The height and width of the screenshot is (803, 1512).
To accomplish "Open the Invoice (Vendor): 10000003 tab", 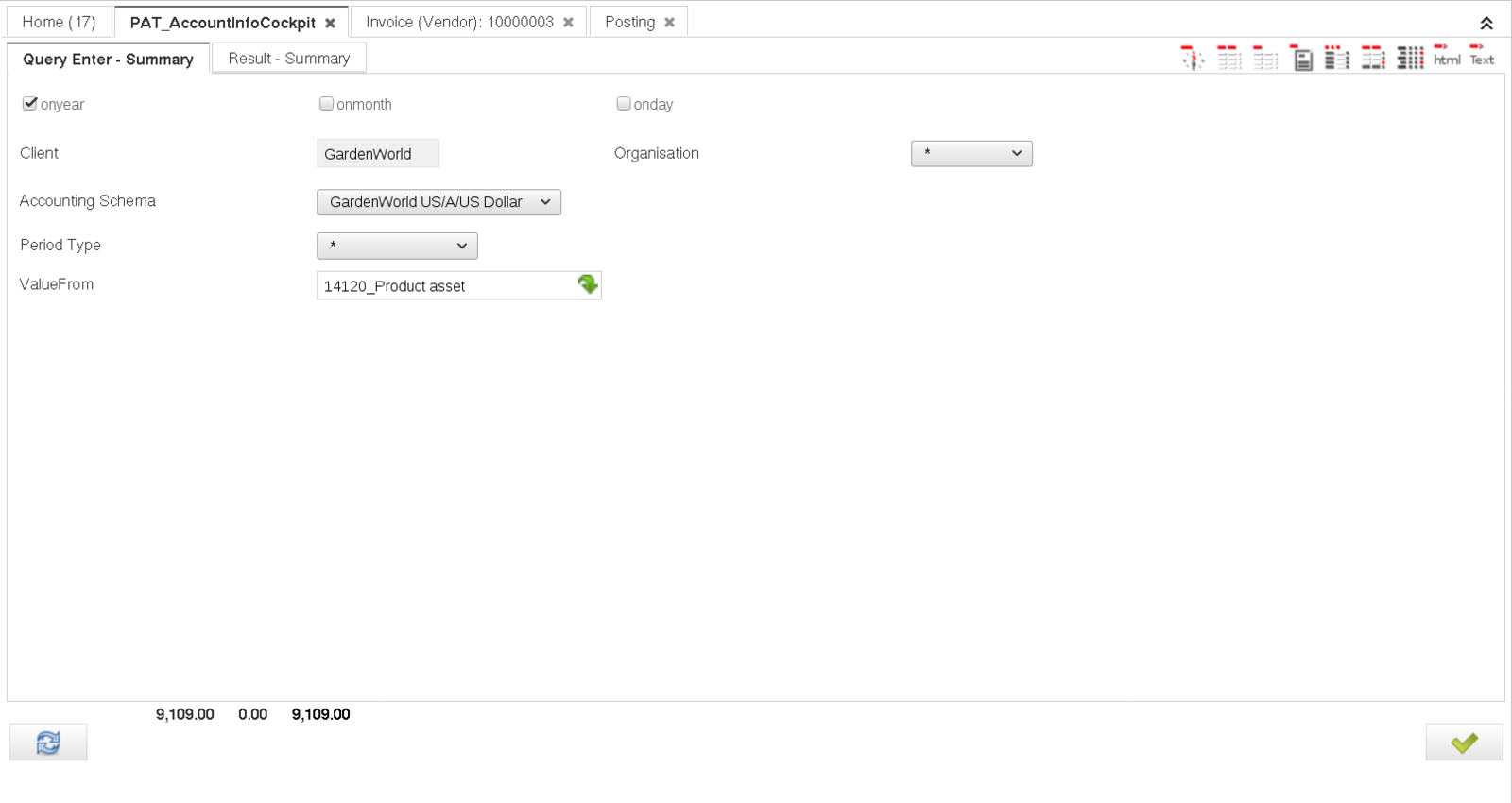I will tap(459, 22).
